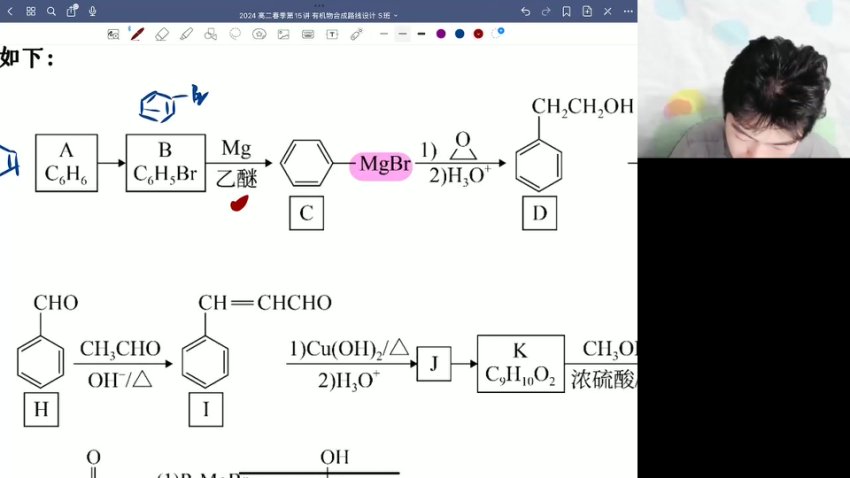The image size is (850, 478).
Task: Select the thinnest stroke width
Action: click(x=383, y=33)
